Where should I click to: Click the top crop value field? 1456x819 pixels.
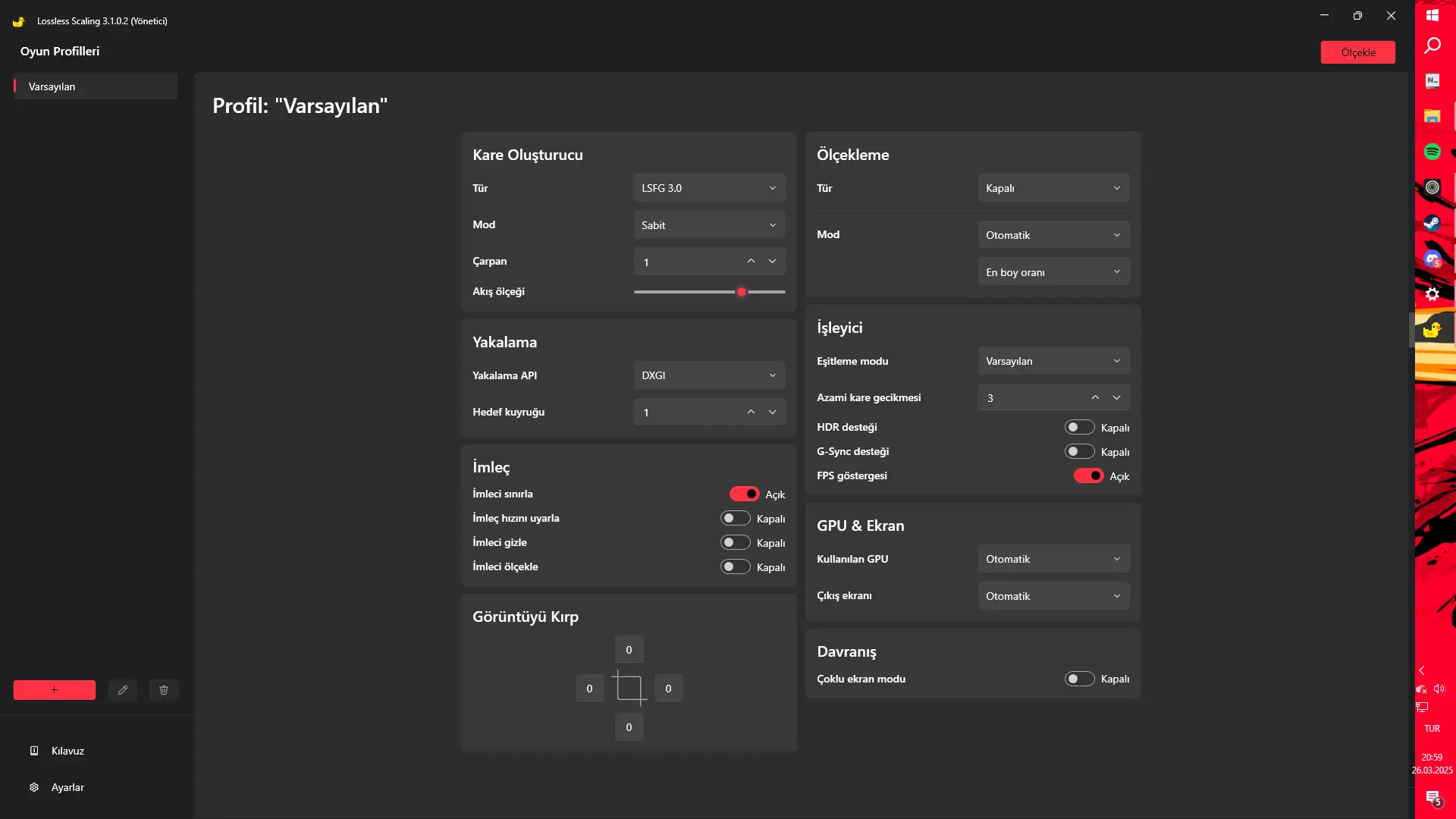(629, 650)
